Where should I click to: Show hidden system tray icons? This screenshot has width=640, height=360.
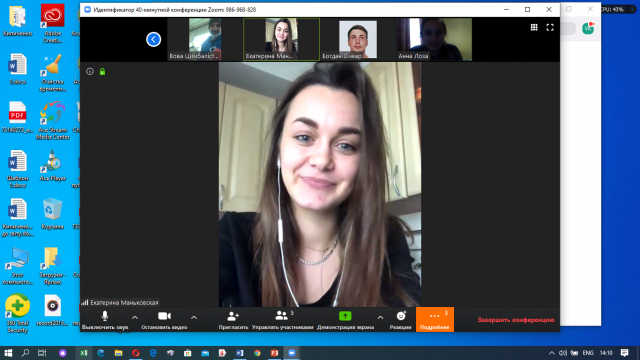551,353
